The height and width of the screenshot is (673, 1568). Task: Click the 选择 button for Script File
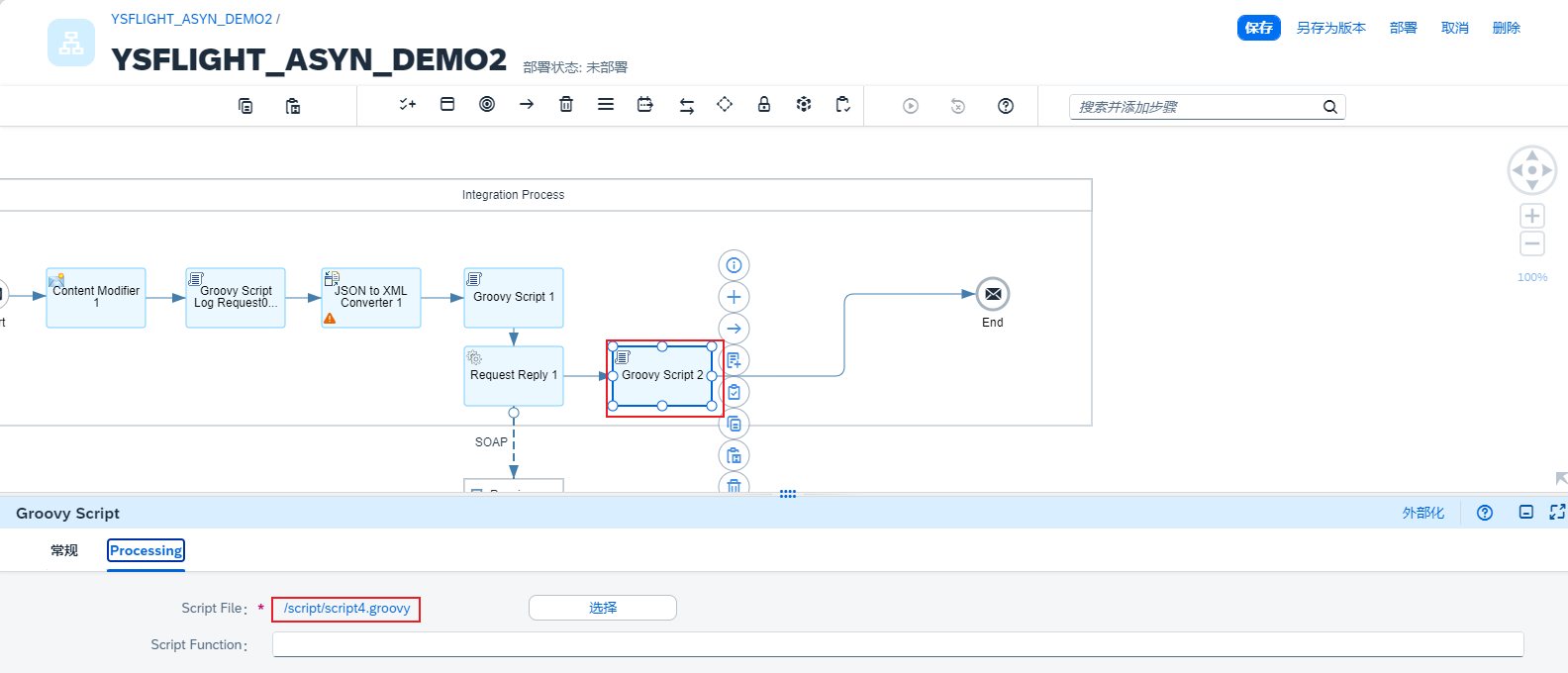coord(602,608)
